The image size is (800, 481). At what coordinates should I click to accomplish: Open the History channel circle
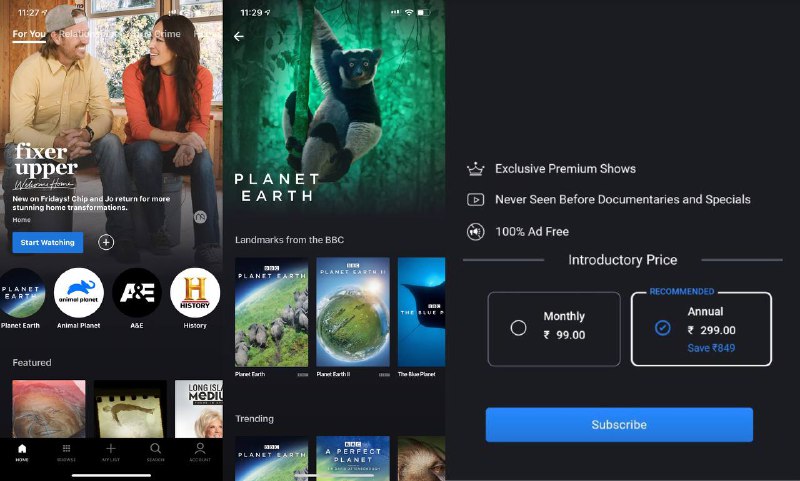(195, 293)
